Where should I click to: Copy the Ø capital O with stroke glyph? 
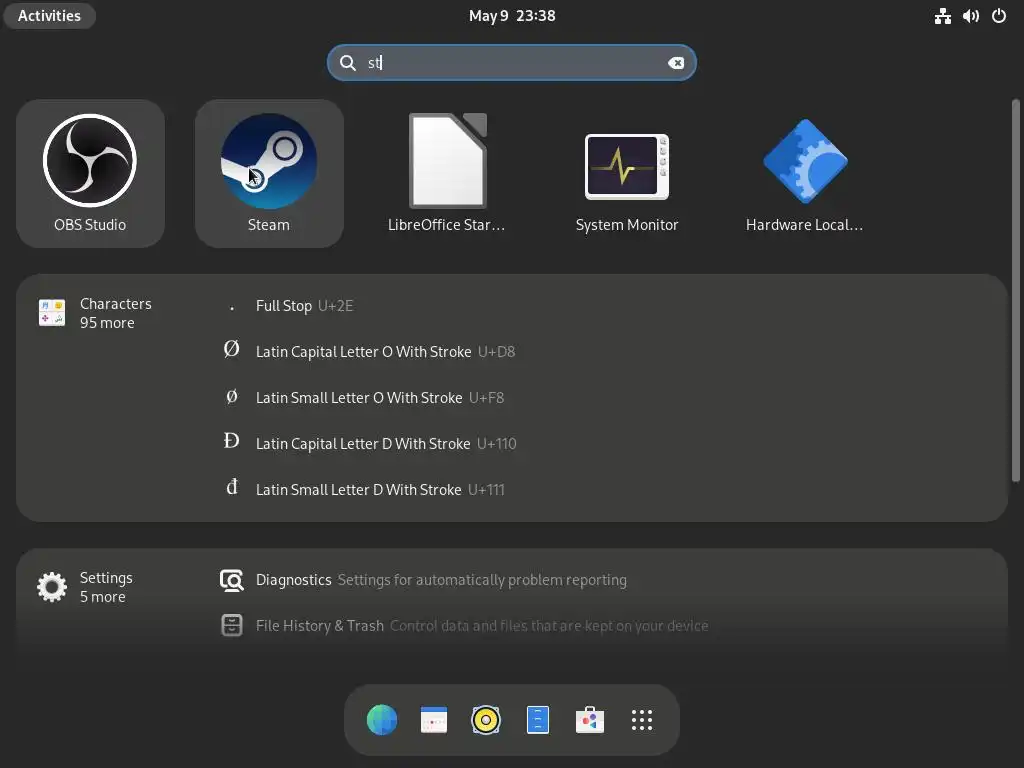231,350
